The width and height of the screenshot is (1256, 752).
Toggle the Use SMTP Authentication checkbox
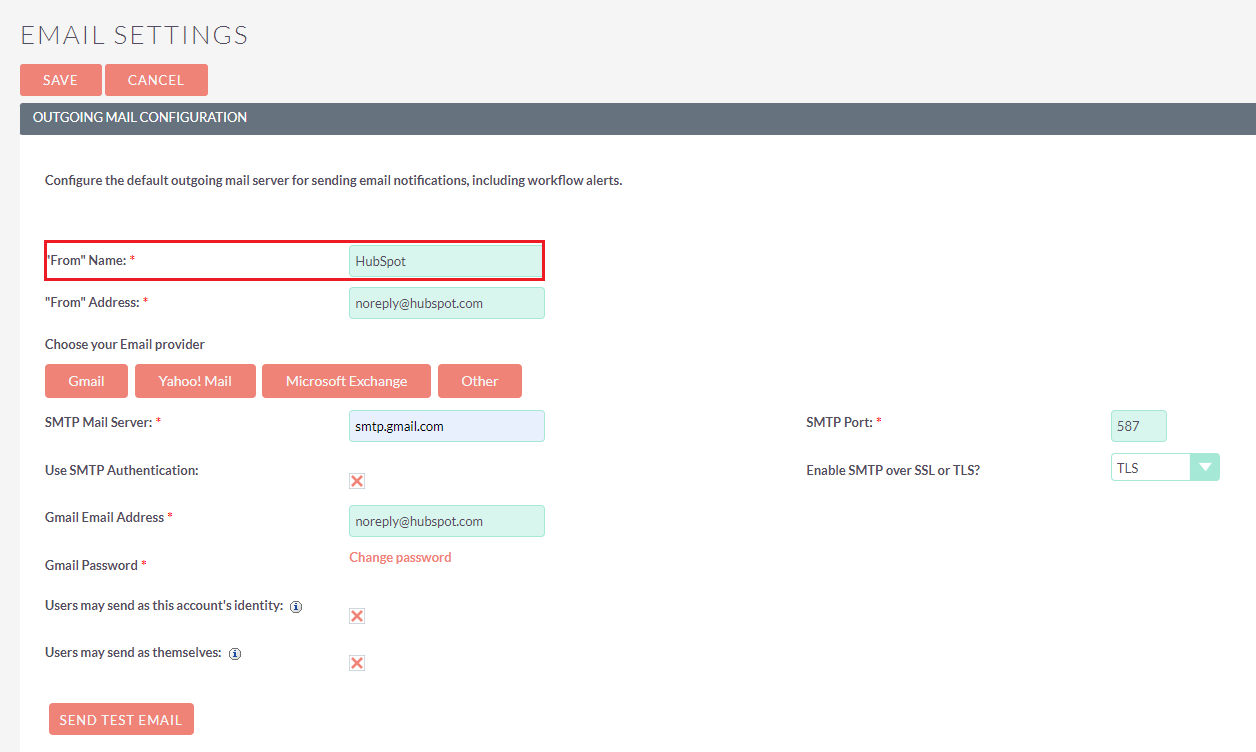(357, 481)
